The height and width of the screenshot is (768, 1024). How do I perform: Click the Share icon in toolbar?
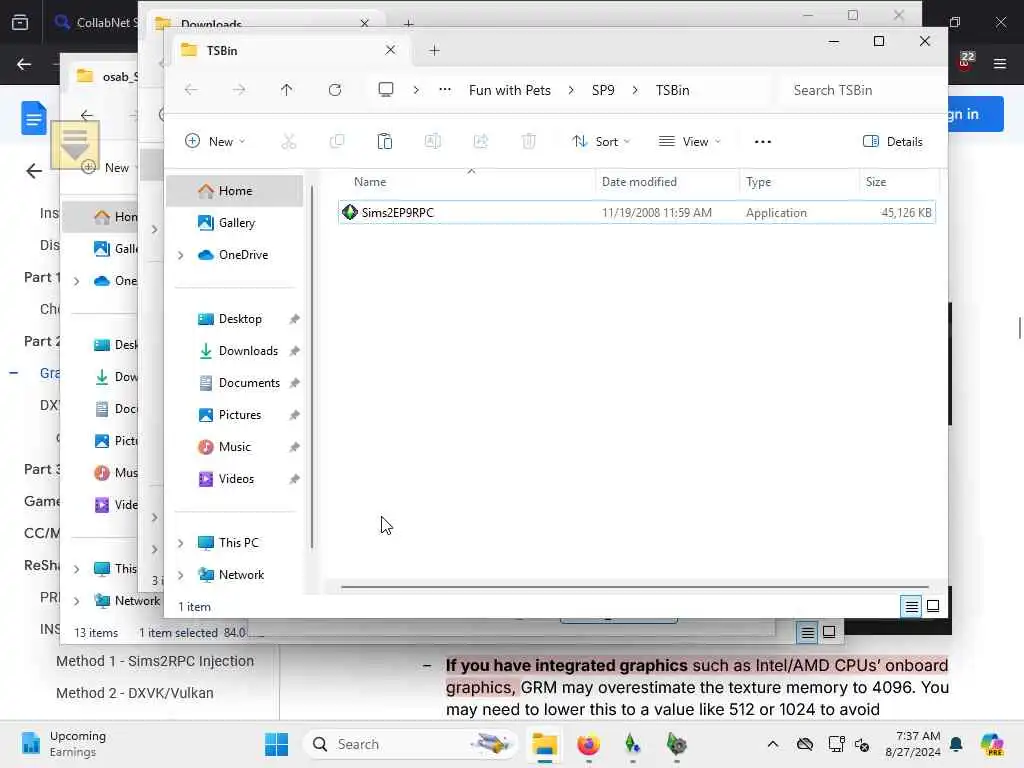point(481,142)
